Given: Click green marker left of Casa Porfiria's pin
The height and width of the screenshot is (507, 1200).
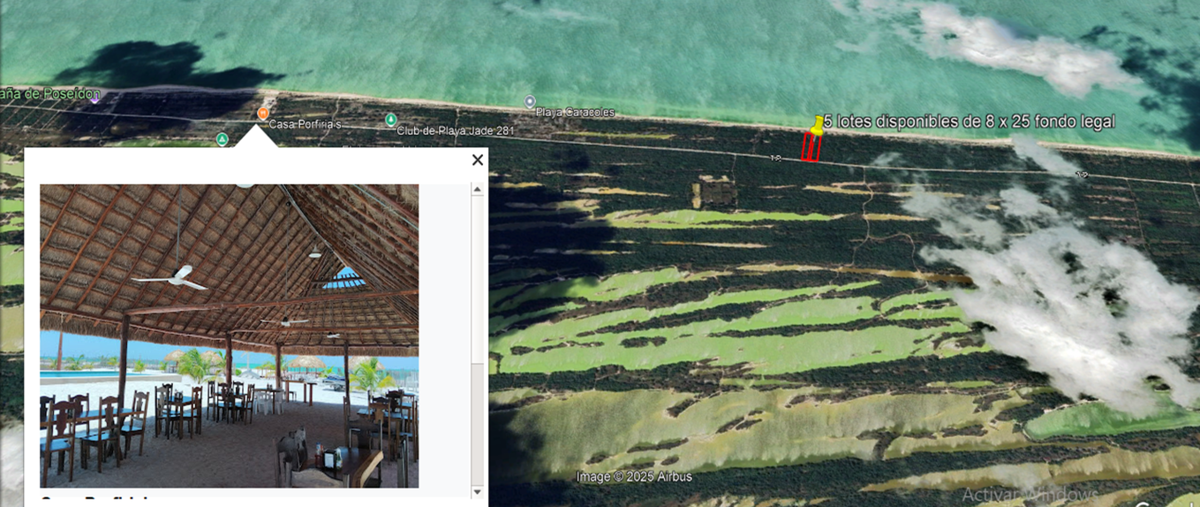Looking at the screenshot, I should point(222,139).
